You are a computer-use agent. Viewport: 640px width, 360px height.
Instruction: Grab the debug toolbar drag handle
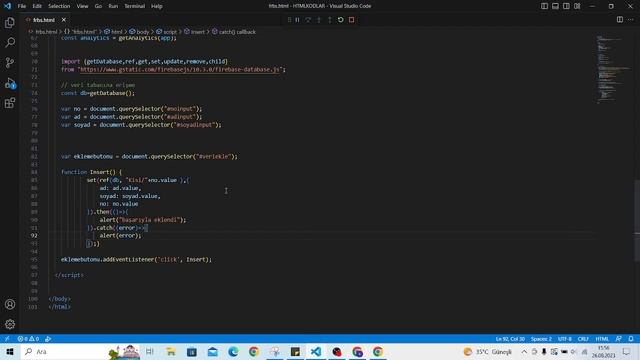tap(289, 20)
